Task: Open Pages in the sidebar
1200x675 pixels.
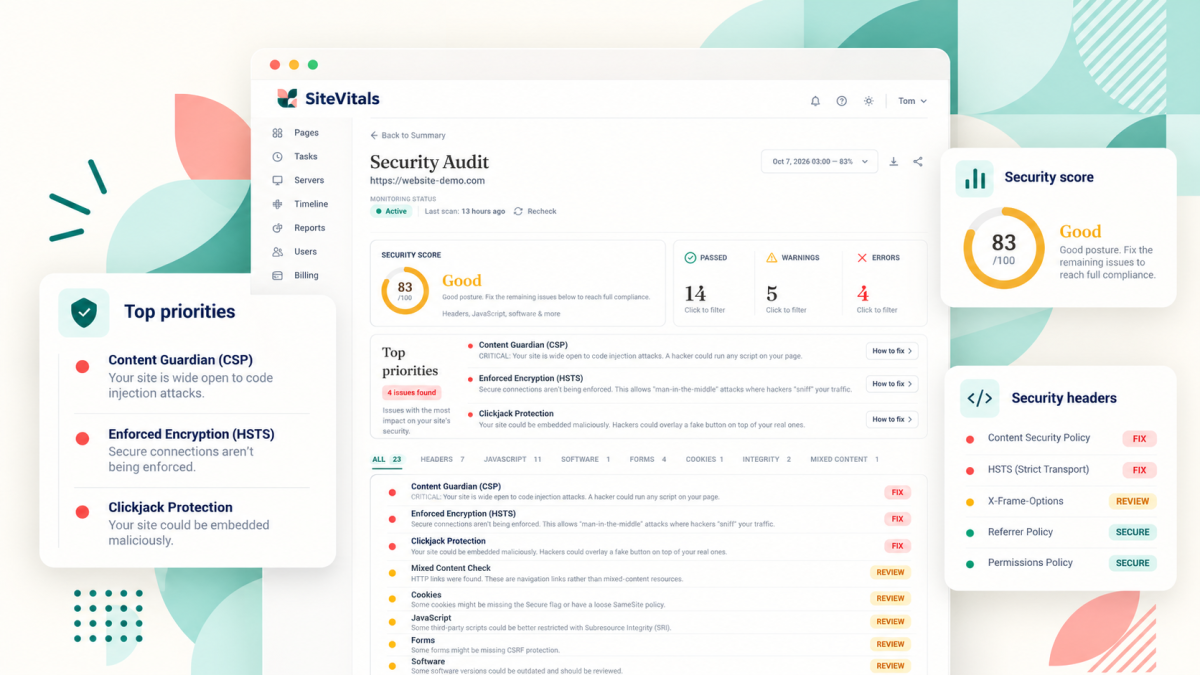Action: [x=306, y=132]
